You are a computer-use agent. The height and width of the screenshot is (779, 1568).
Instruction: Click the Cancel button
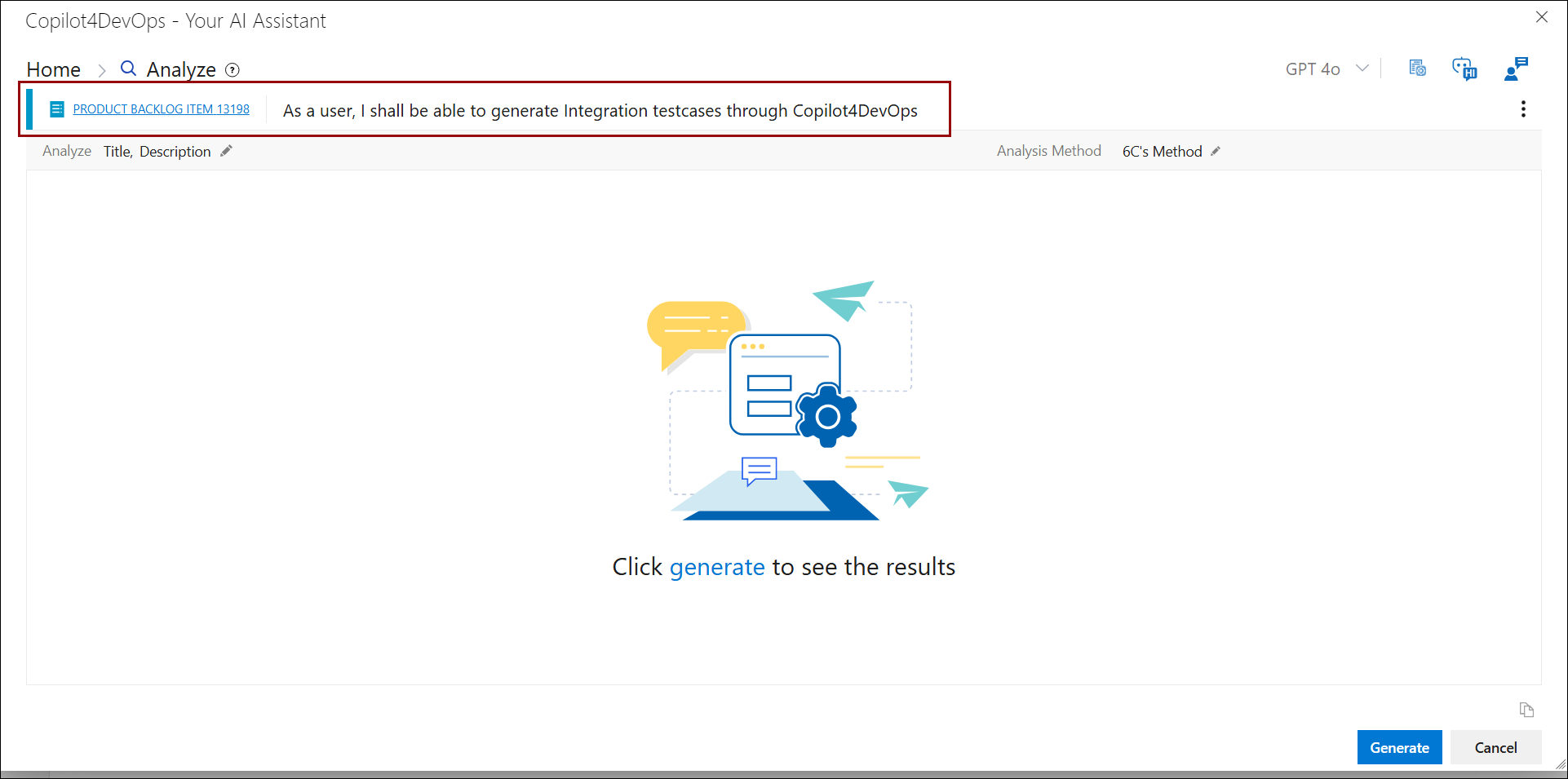coord(1495,747)
